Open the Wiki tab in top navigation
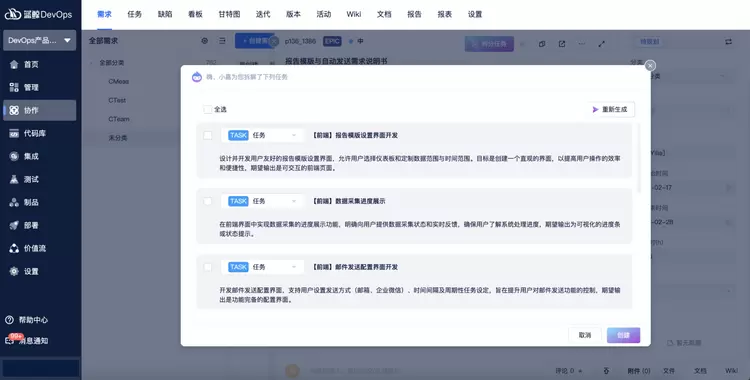 coord(354,14)
